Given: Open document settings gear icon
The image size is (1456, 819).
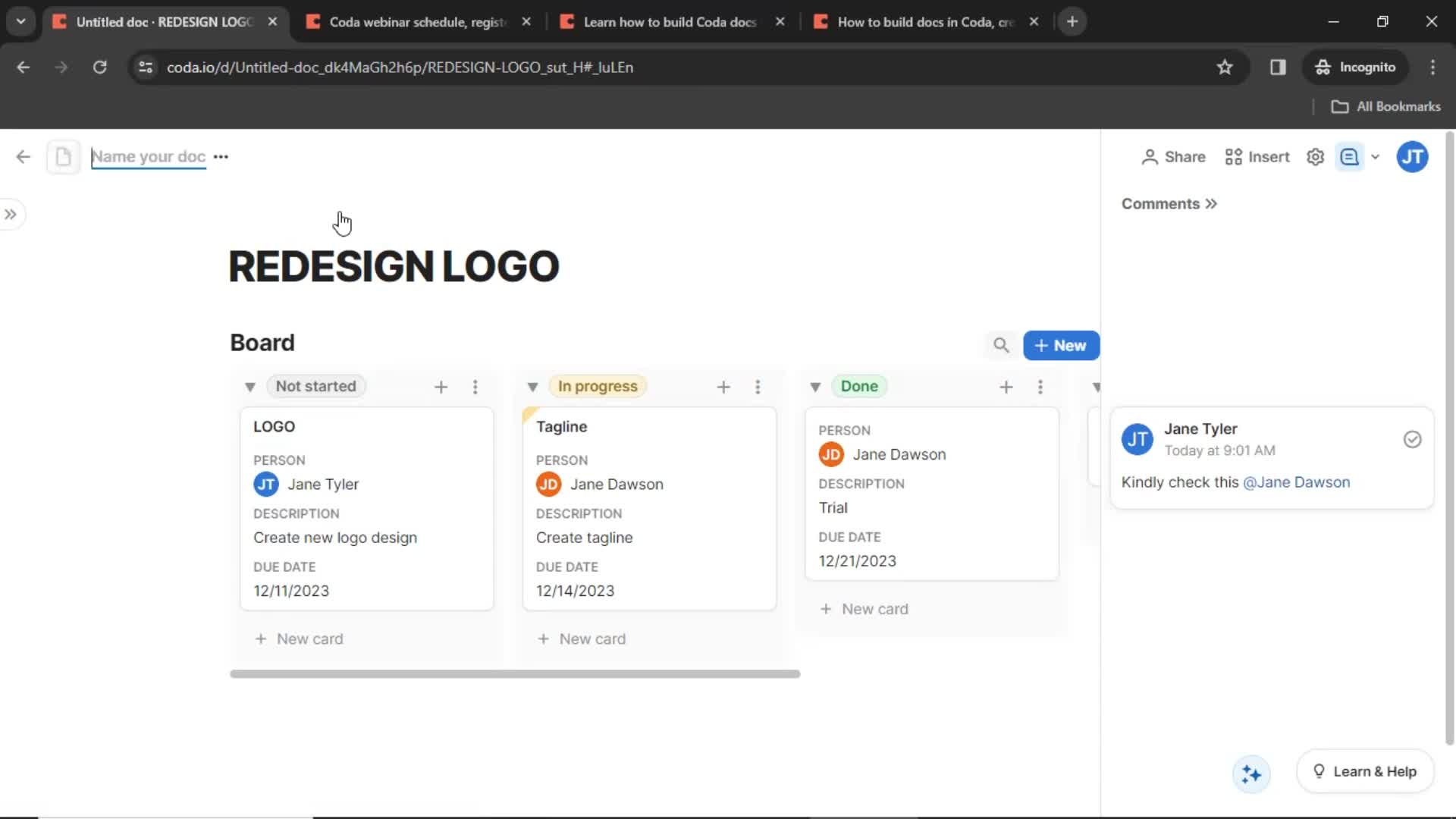Looking at the screenshot, I should click(x=1316, y=156).
